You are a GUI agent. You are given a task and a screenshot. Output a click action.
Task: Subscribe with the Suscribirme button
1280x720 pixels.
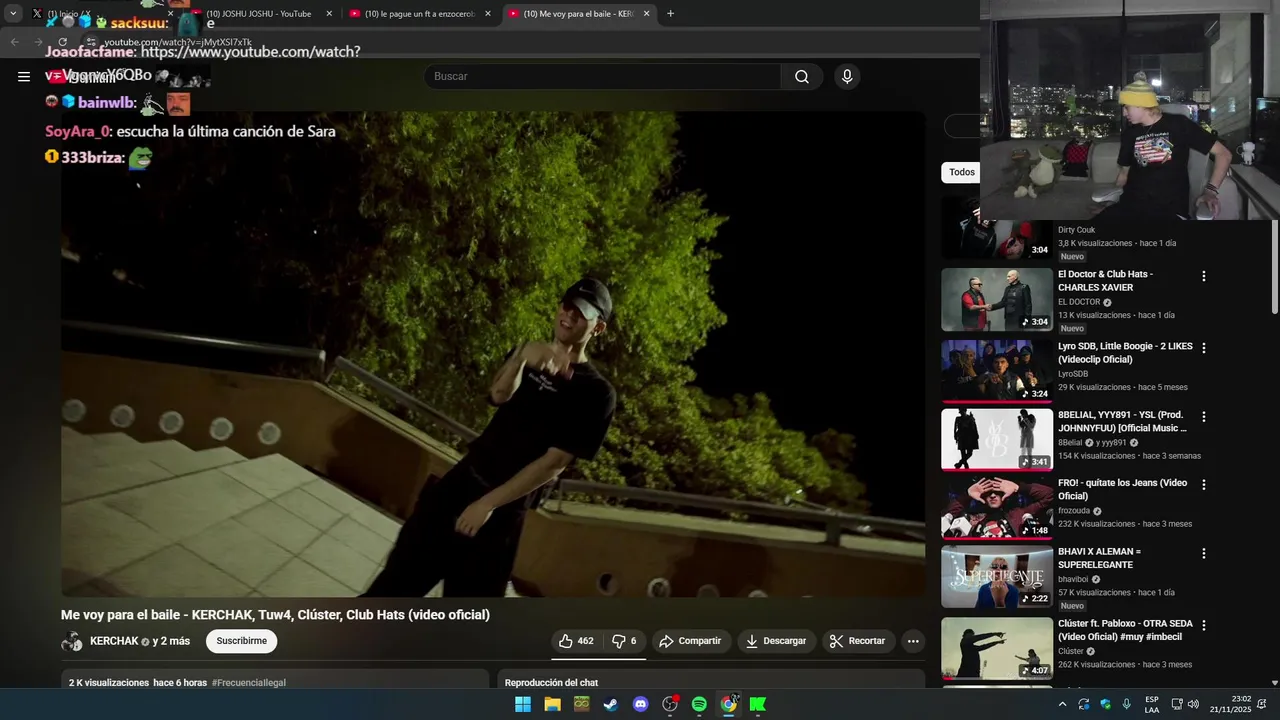[242, 641]
